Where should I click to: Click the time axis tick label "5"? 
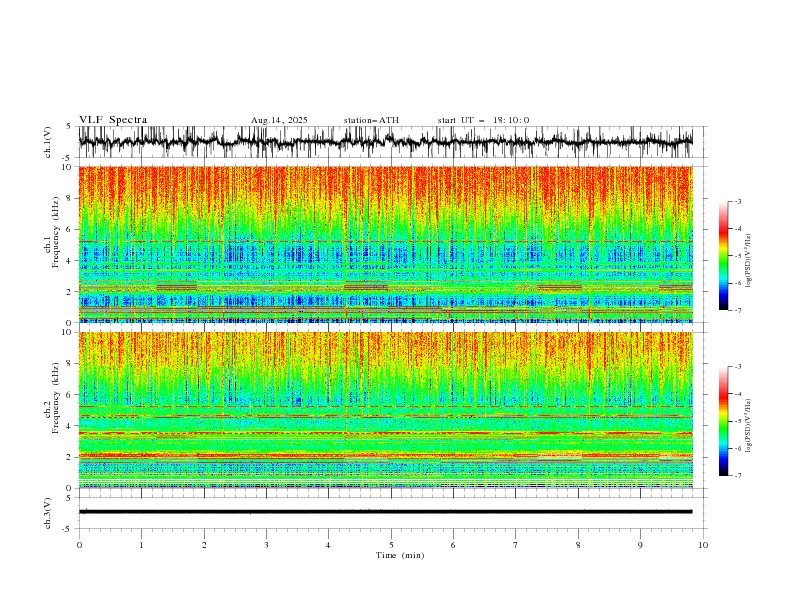coord(391,545)
